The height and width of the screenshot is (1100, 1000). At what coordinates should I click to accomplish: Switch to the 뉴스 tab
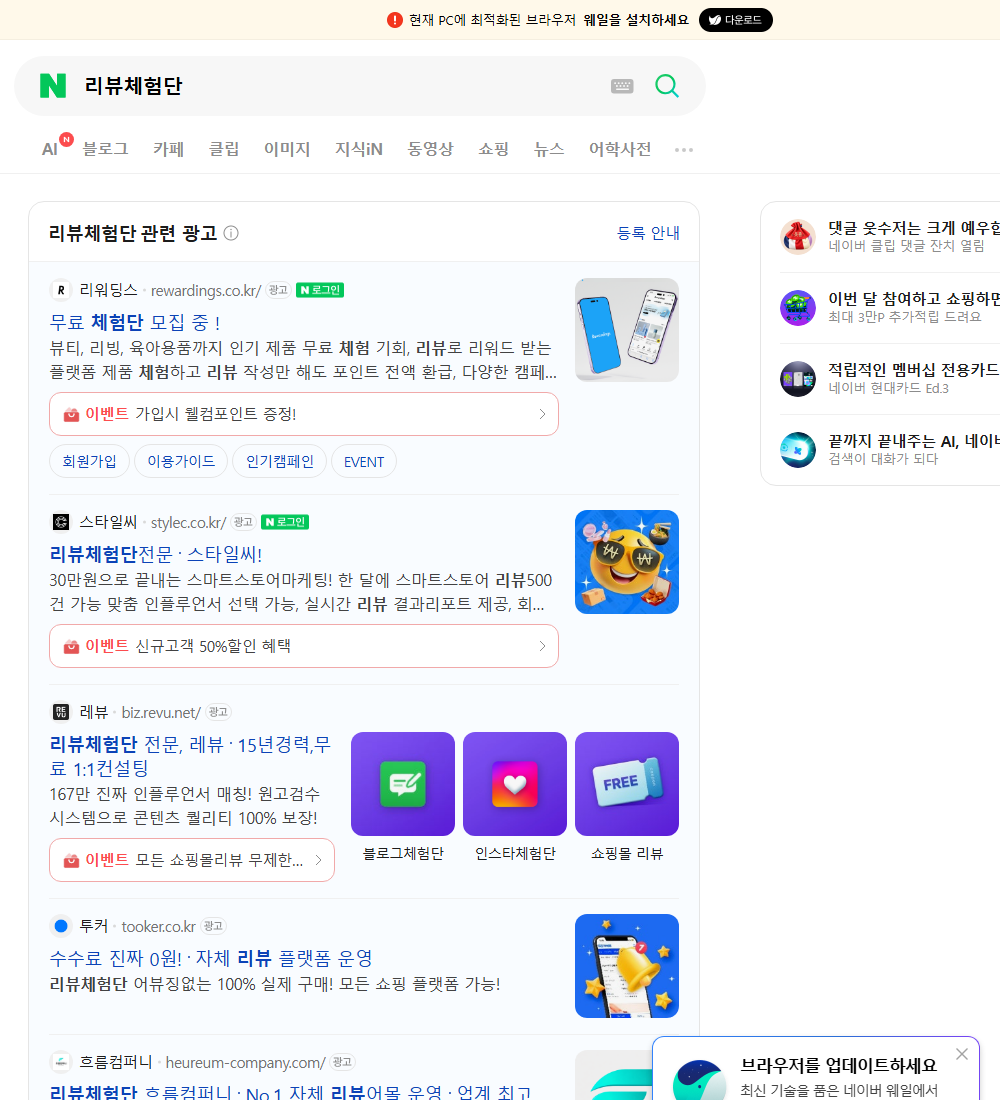tap(549, 149)
